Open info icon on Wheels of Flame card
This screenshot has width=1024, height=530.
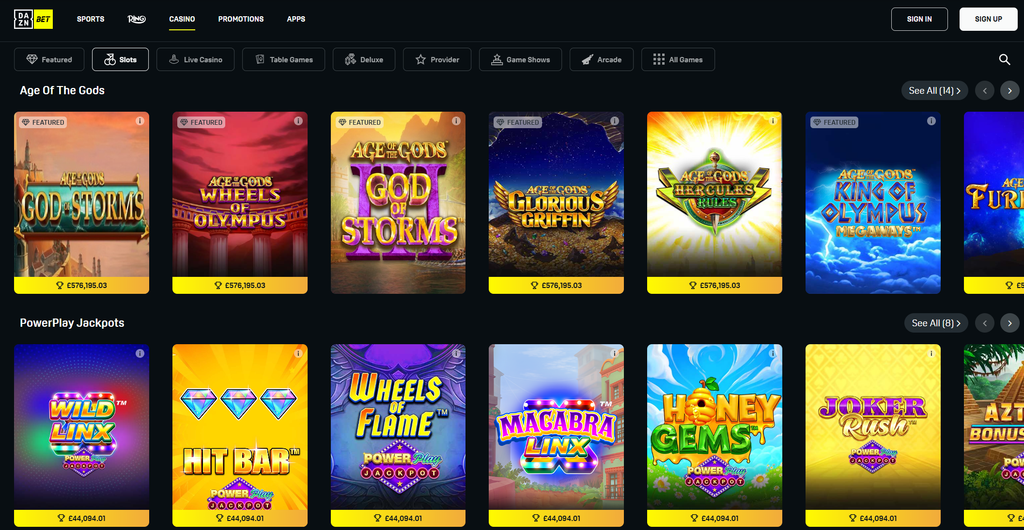[x=456, y=353]
